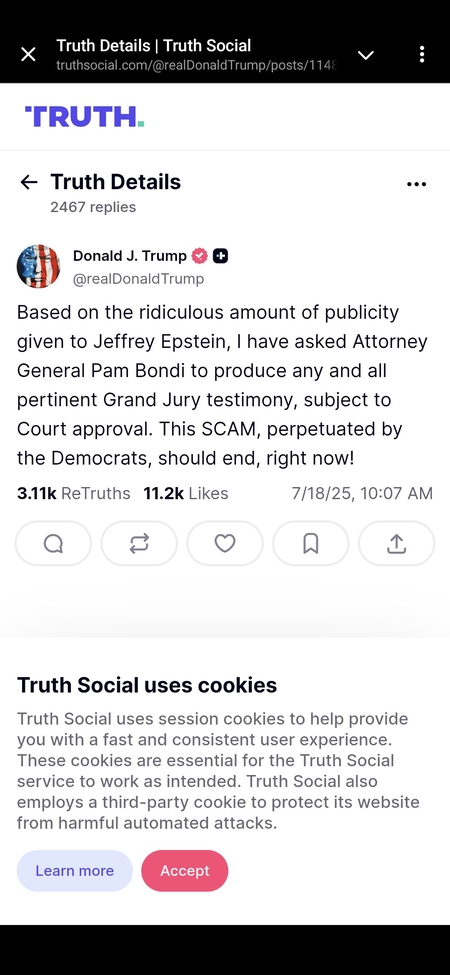This screenshot has height=975, width=450.
Task: Like the post with heart icon
Action: (225, 543)
